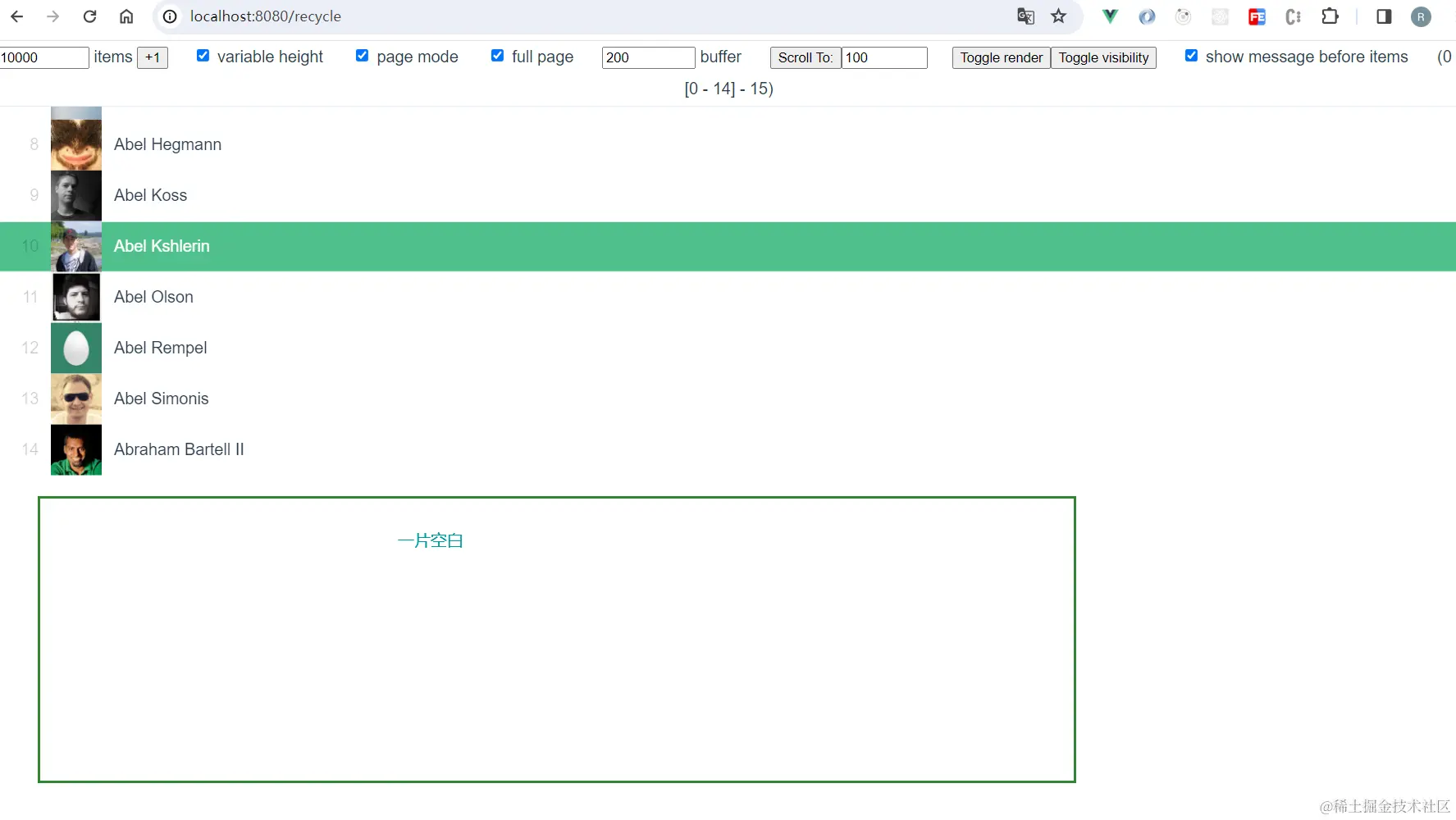Screen dimensions: 1456x820
Task: Click the +1 items button
Action: point(153,57)
